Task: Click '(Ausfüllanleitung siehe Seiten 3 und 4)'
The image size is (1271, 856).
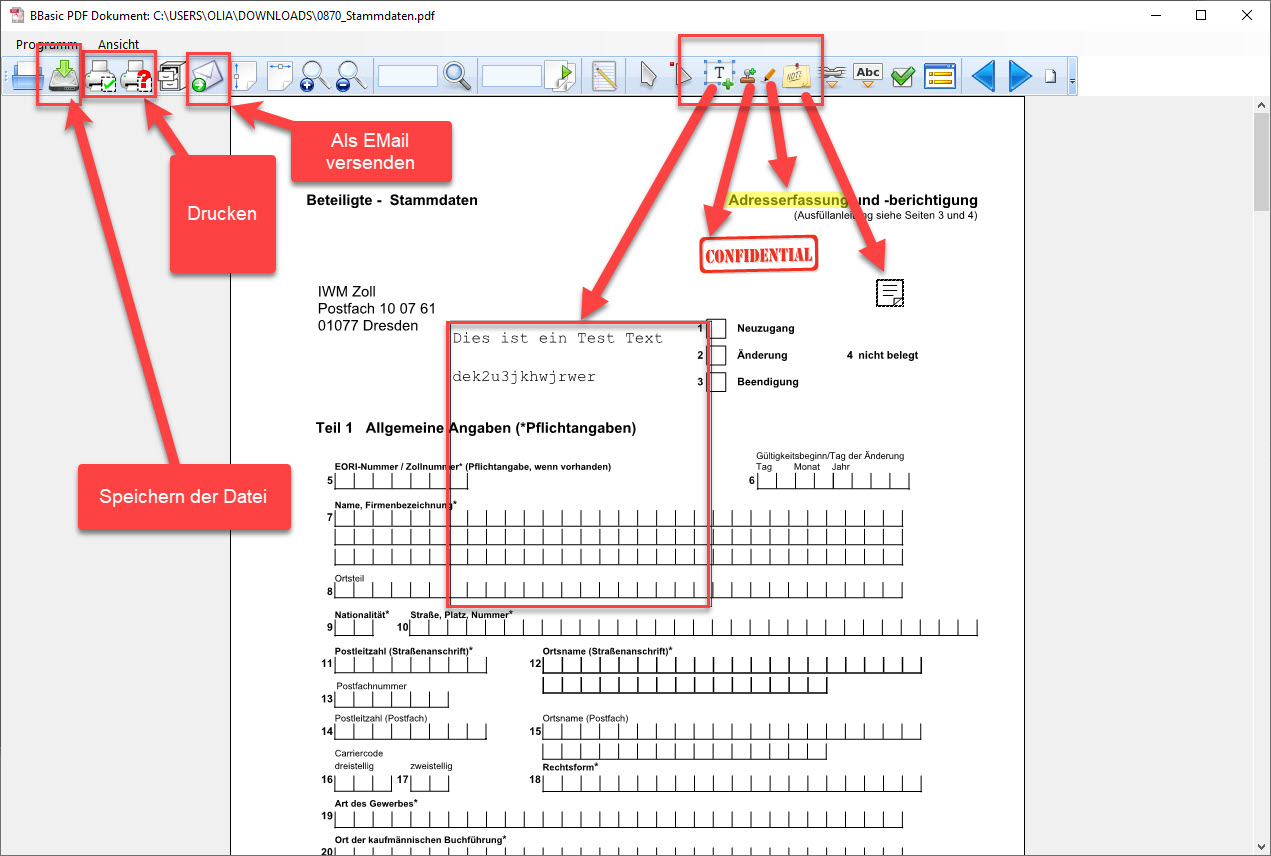Action: pos(886,215)
